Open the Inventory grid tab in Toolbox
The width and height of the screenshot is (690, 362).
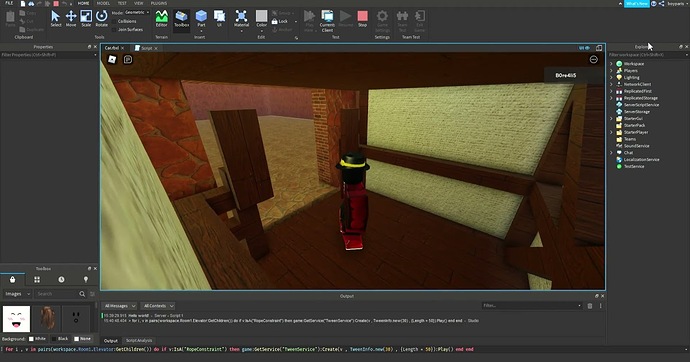click(37, 279)
